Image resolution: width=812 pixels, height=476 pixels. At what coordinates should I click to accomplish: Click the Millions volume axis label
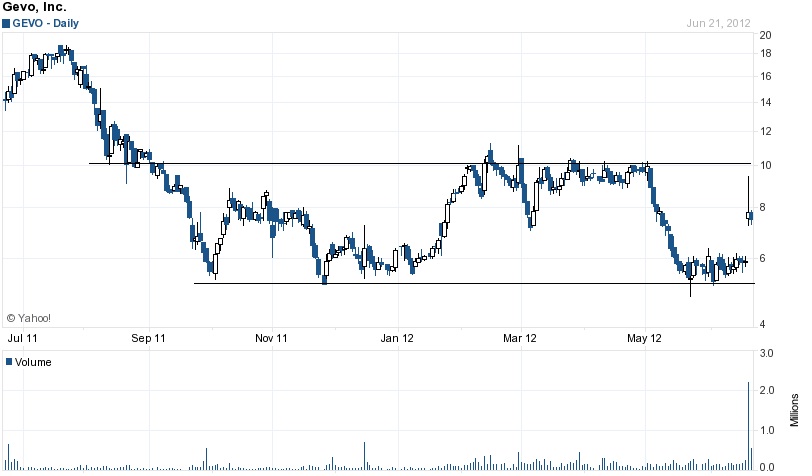[x=794, y=410]
